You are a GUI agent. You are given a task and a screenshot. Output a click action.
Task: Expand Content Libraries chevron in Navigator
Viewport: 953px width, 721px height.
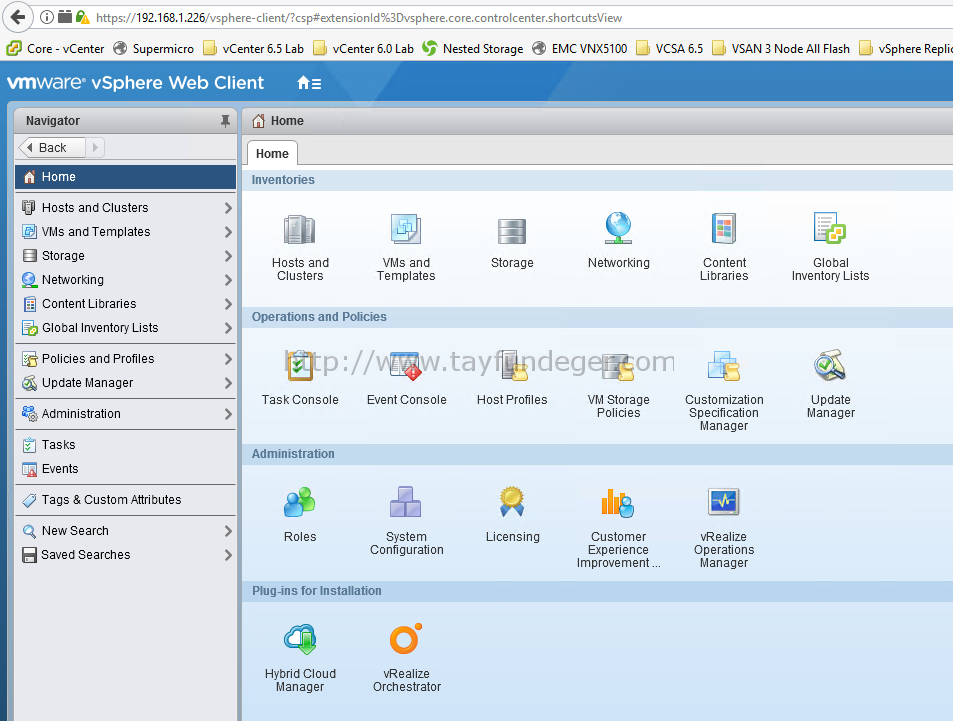click(228, 304)
